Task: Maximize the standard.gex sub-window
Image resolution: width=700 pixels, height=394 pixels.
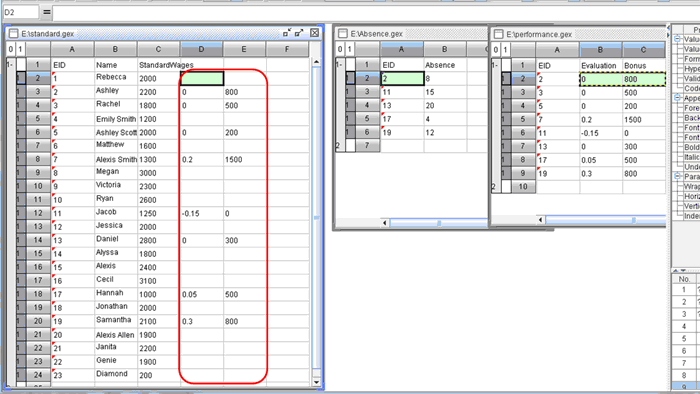Action: tap(299, 33)
